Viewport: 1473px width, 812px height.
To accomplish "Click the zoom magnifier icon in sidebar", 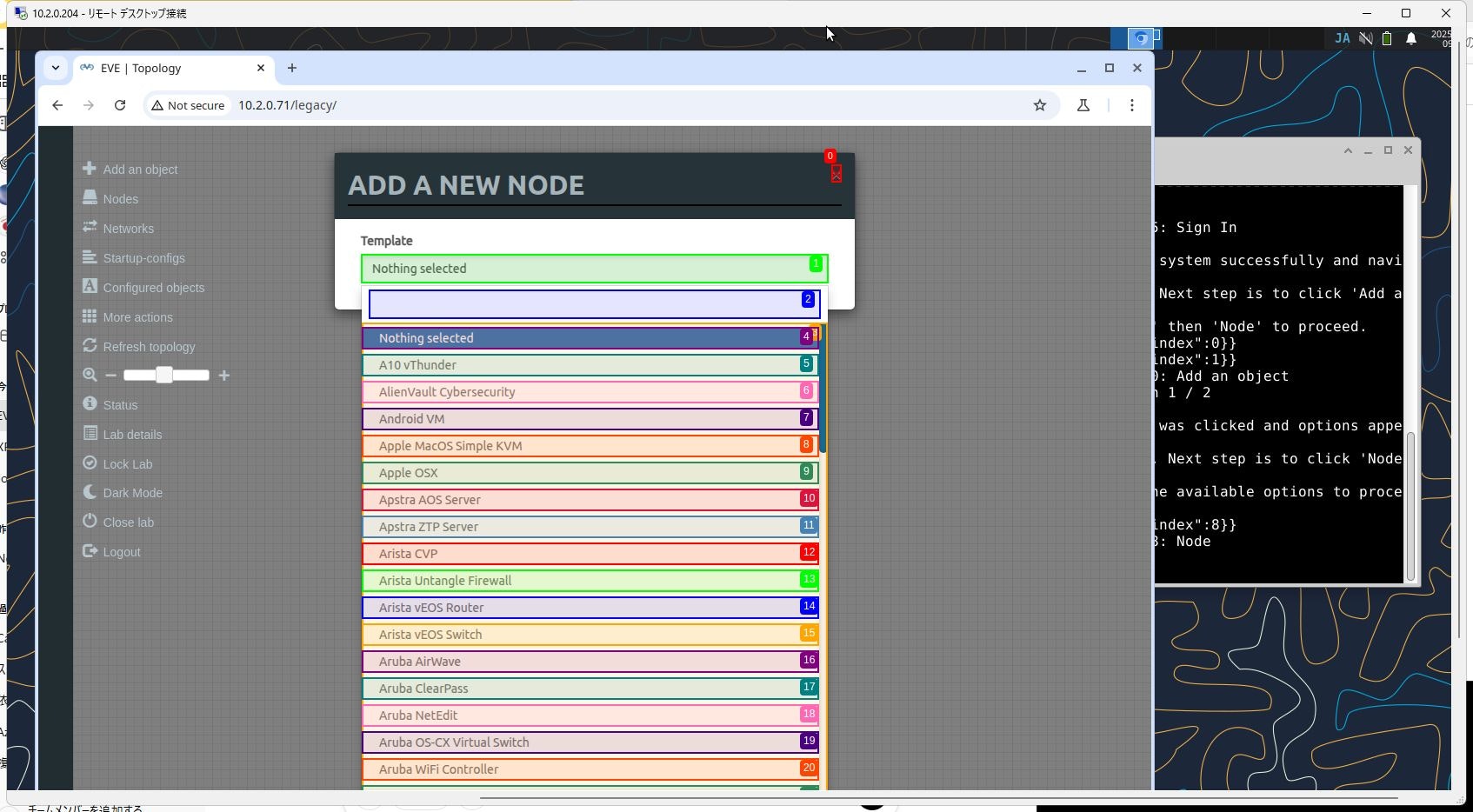I will pos(90,375).
